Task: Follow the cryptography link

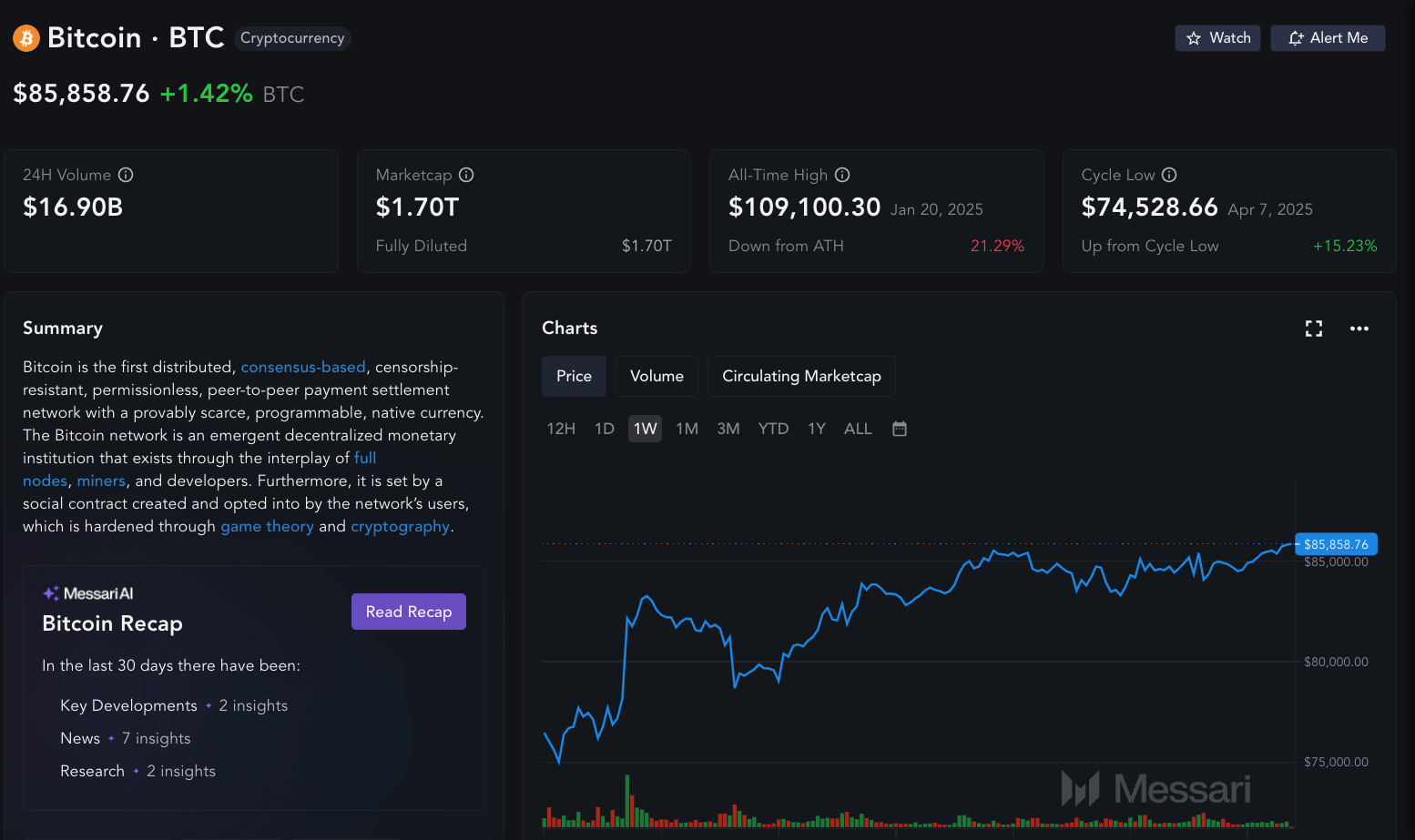Action: (x=401, y=526)
